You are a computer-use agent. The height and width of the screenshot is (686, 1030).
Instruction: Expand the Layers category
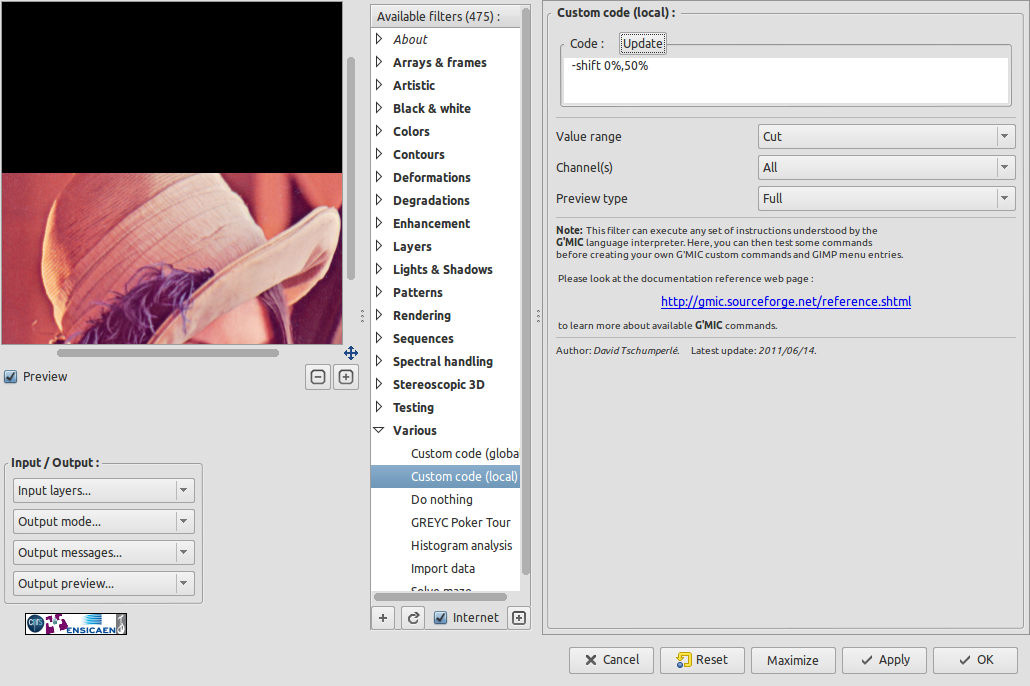[x=379, y=246]
